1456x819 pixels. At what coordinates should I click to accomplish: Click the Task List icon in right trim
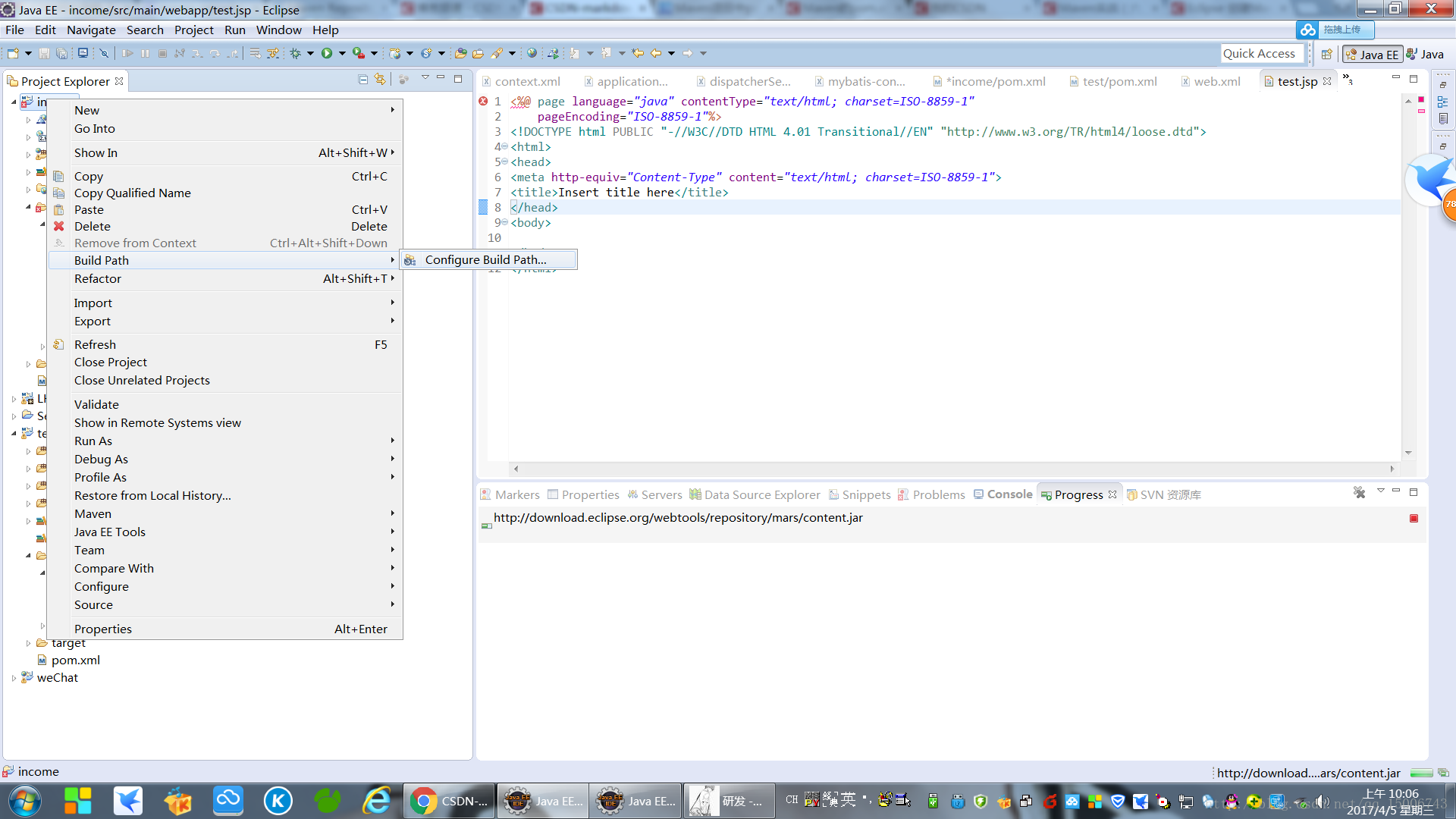point(1442,118)
